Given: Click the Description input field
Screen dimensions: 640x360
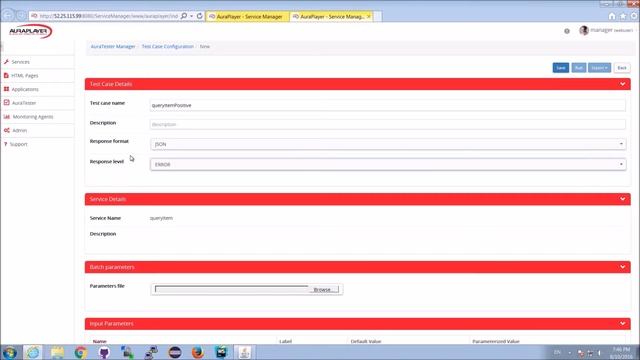Looking at the screenshot, I should [x=388, y=124].
